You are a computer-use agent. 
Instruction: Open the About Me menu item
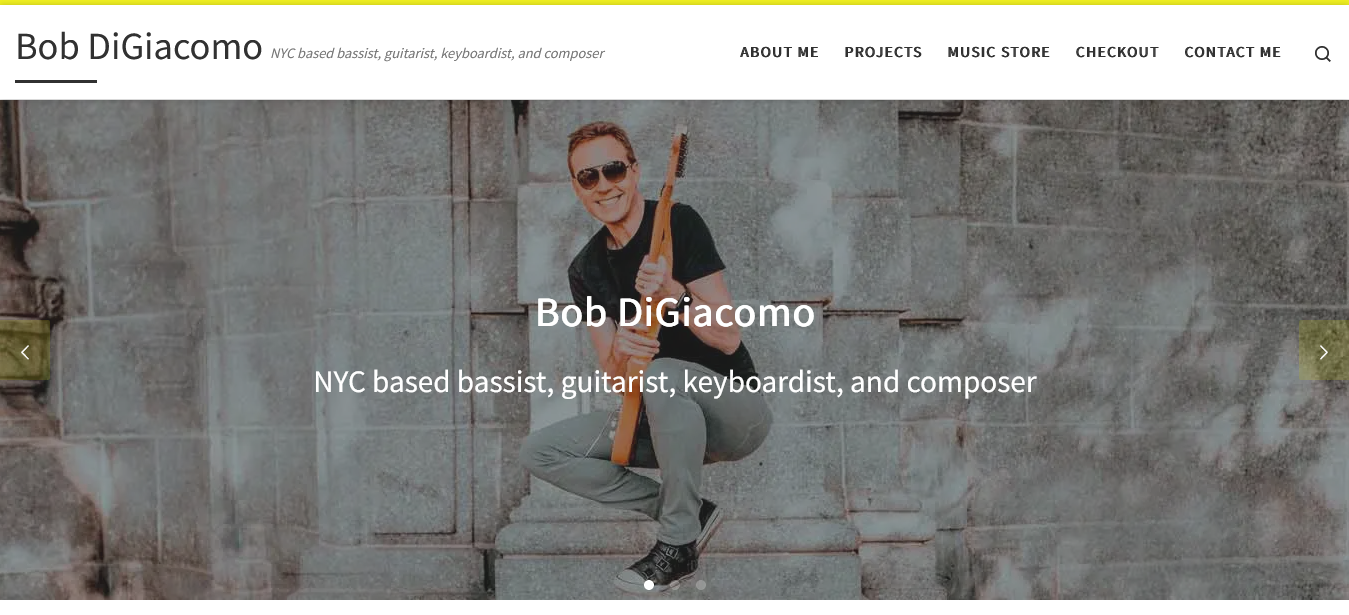(779, 53)
